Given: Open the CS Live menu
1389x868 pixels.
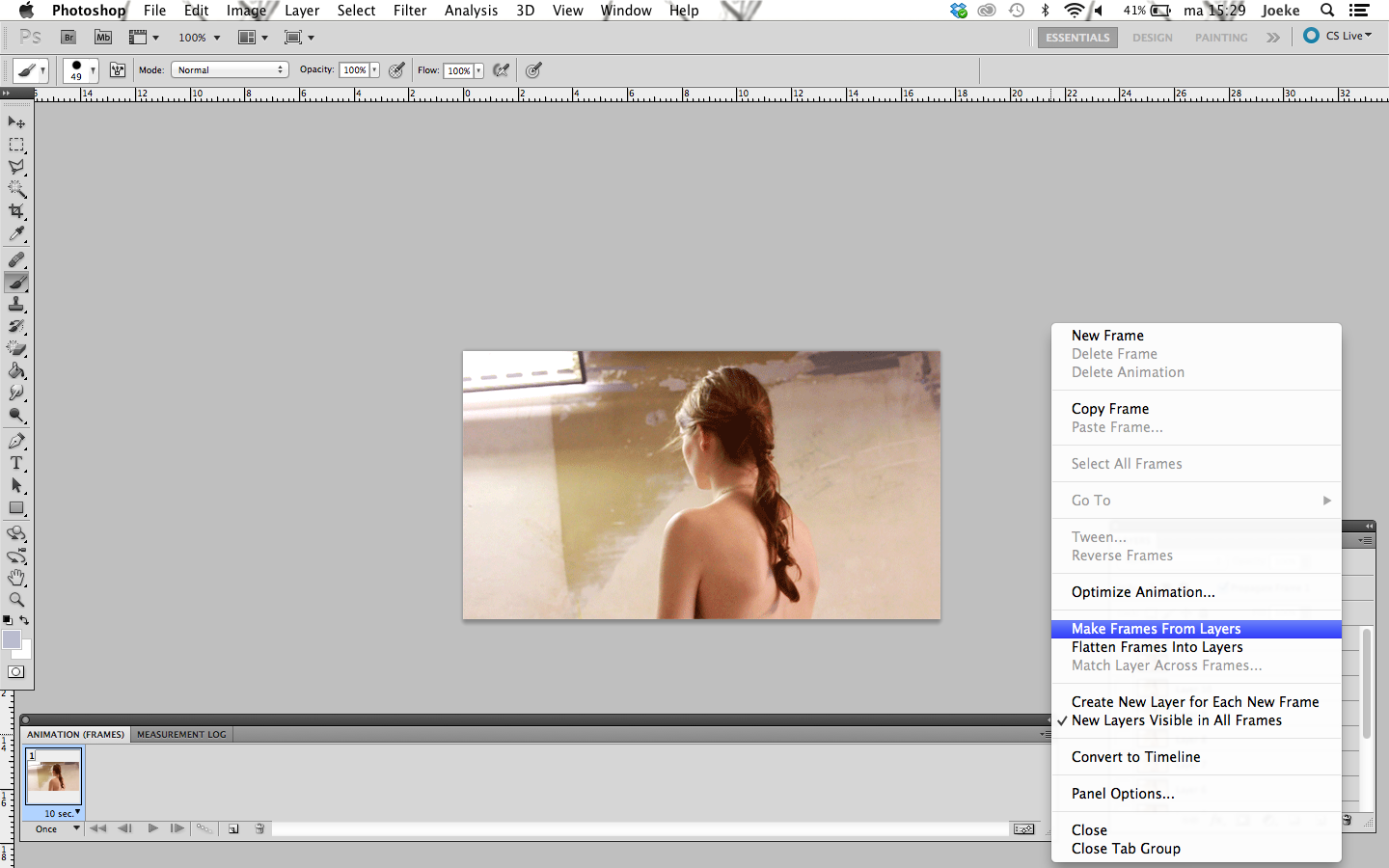Looking at the screenshot, I should [x=1338, y=36].
